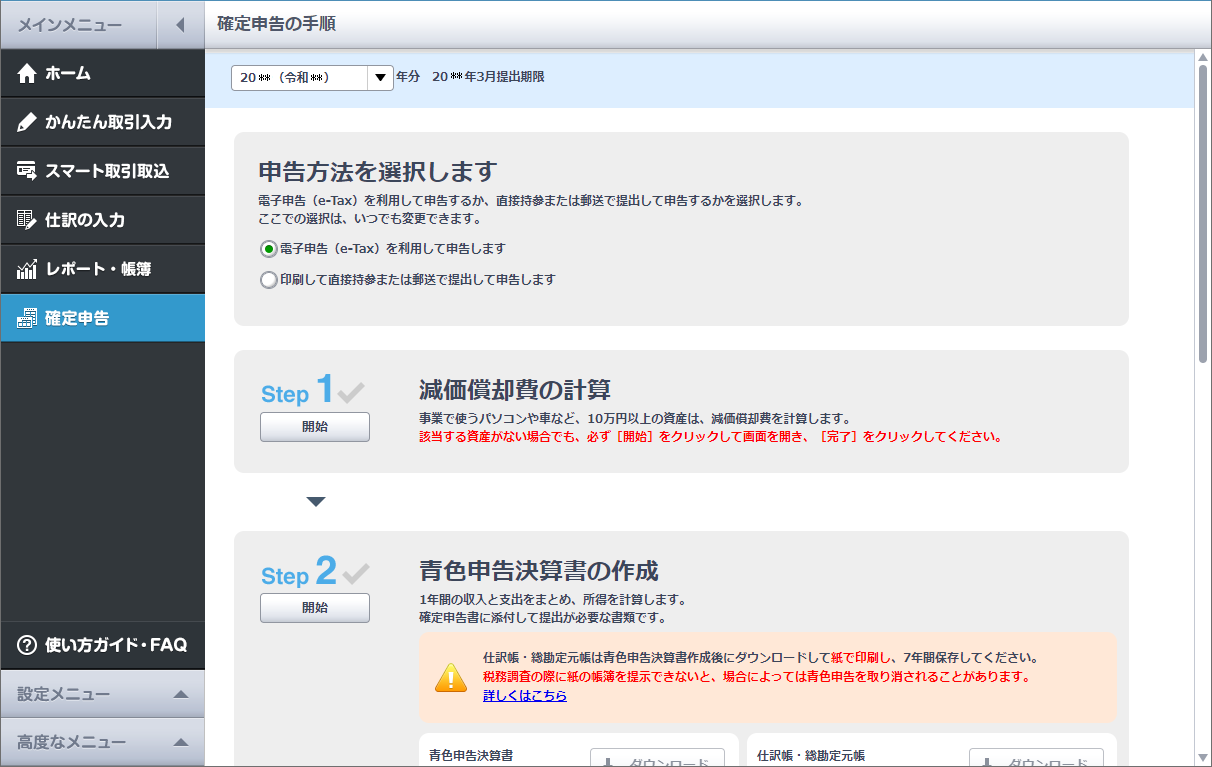Click the question mark help icon
Viewport: 1212px width, 767px height.
27,645
